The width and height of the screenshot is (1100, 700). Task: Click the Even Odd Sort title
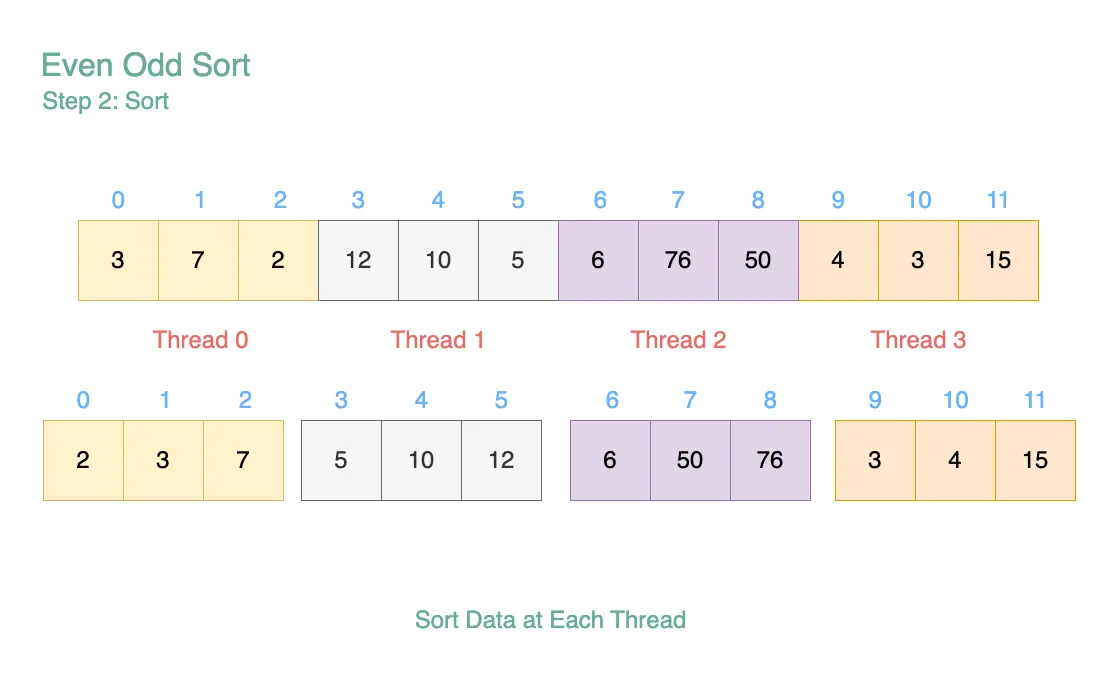point(146,65)
